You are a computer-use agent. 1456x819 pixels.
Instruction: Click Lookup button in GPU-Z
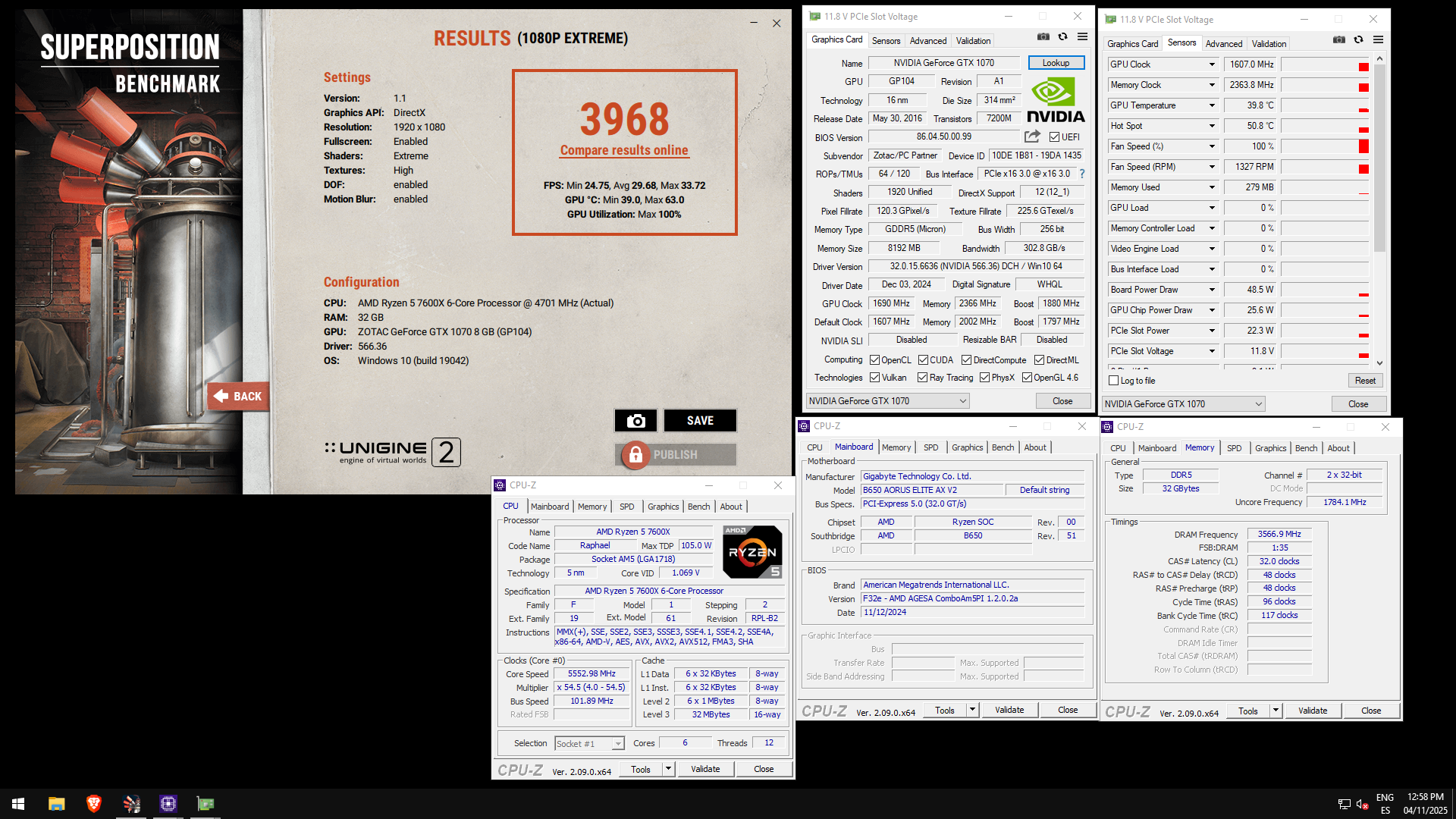[1056, 63]
